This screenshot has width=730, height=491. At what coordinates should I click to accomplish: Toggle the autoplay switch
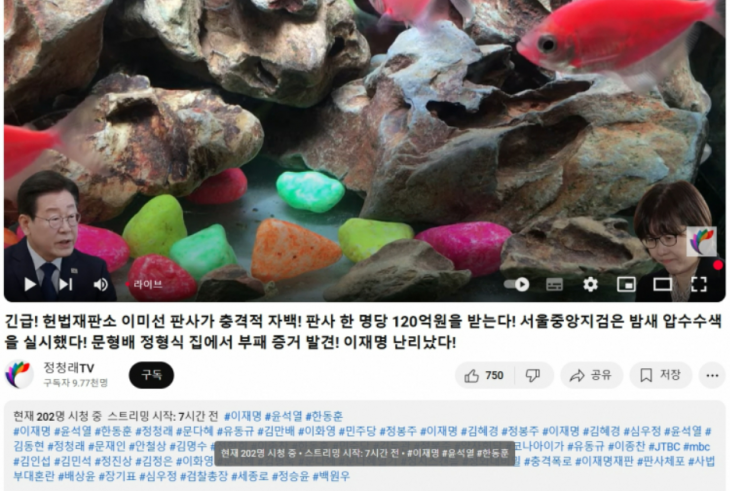click(x=517, y=284)
